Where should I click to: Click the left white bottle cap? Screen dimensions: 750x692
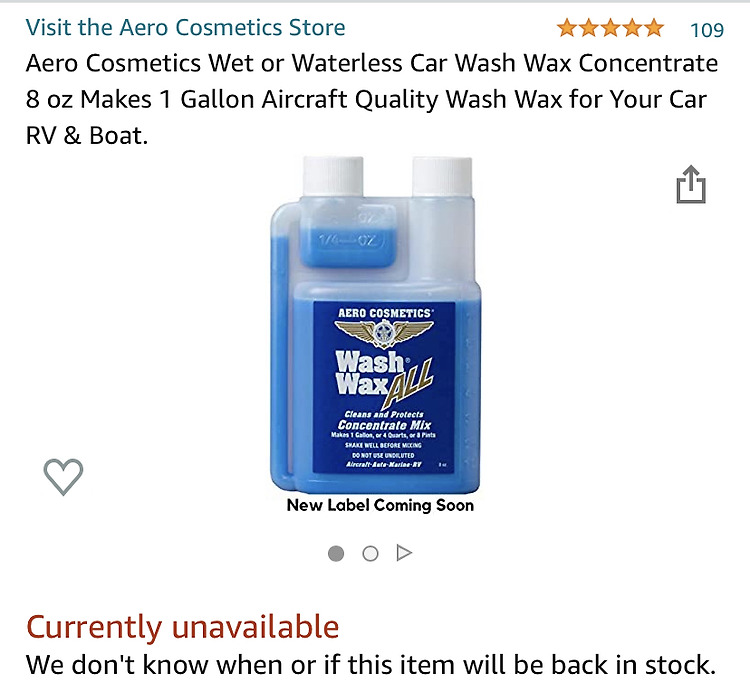point(333,176)
